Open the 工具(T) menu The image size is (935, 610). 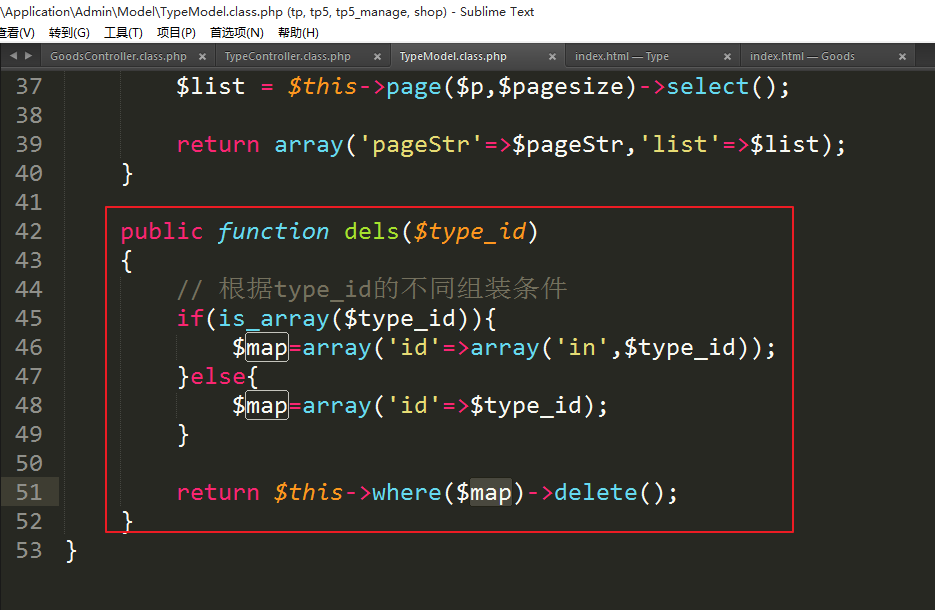[123, 32]
